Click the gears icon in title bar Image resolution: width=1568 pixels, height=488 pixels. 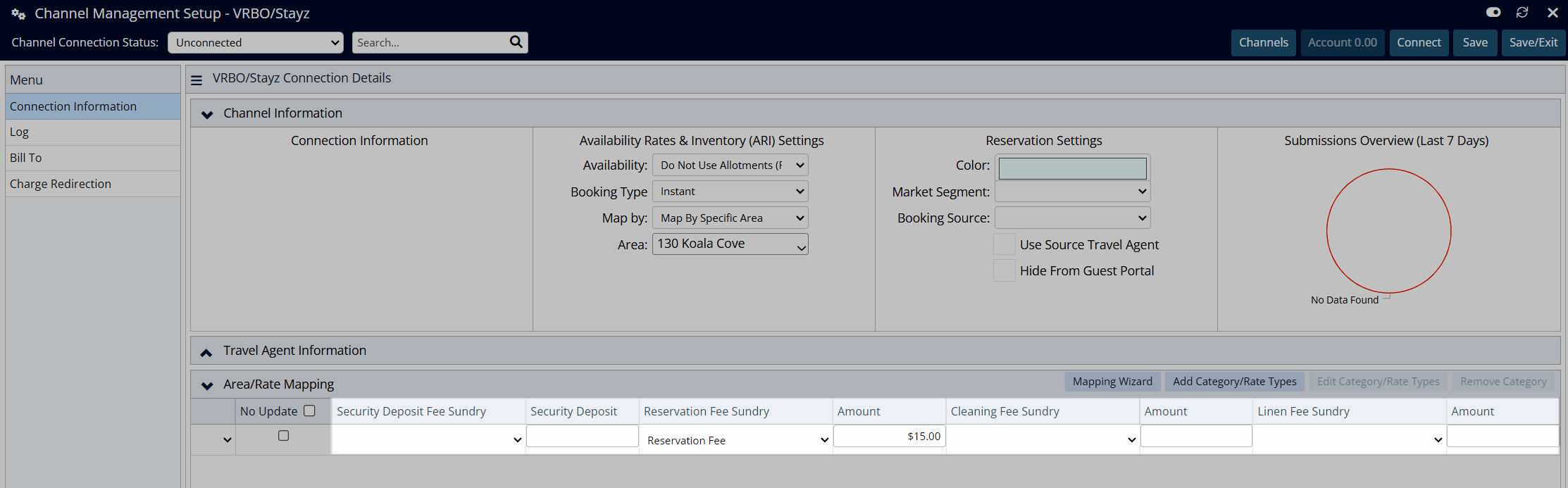point(19,14)
